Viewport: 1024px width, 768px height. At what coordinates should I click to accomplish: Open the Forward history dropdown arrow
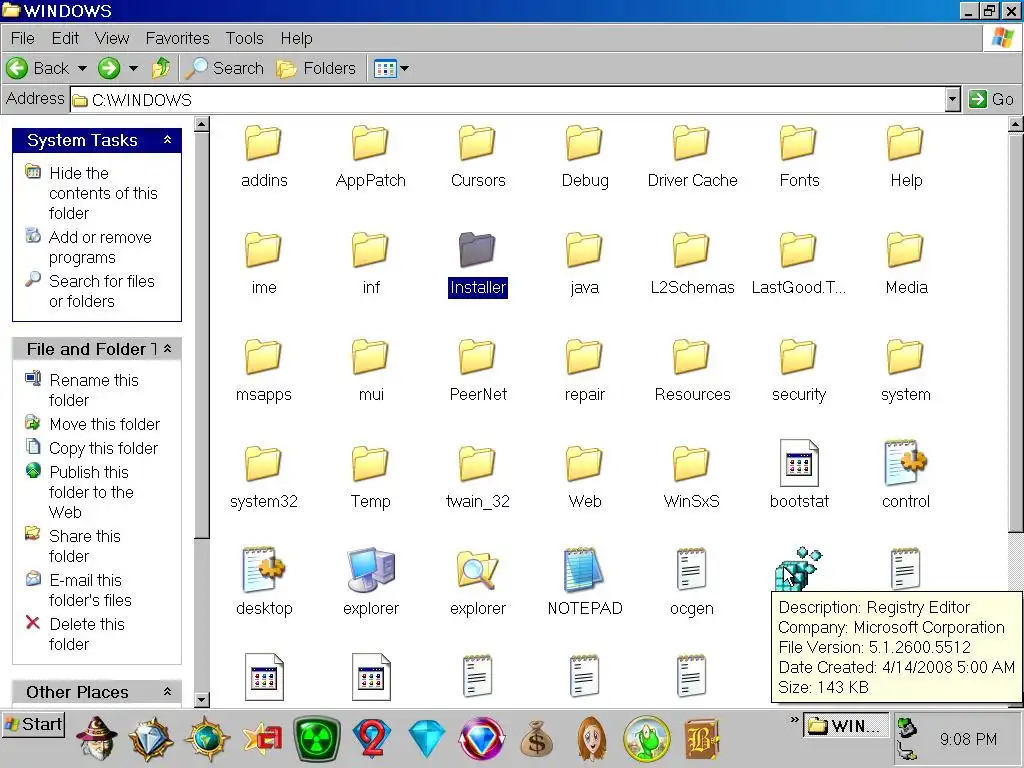133,68
